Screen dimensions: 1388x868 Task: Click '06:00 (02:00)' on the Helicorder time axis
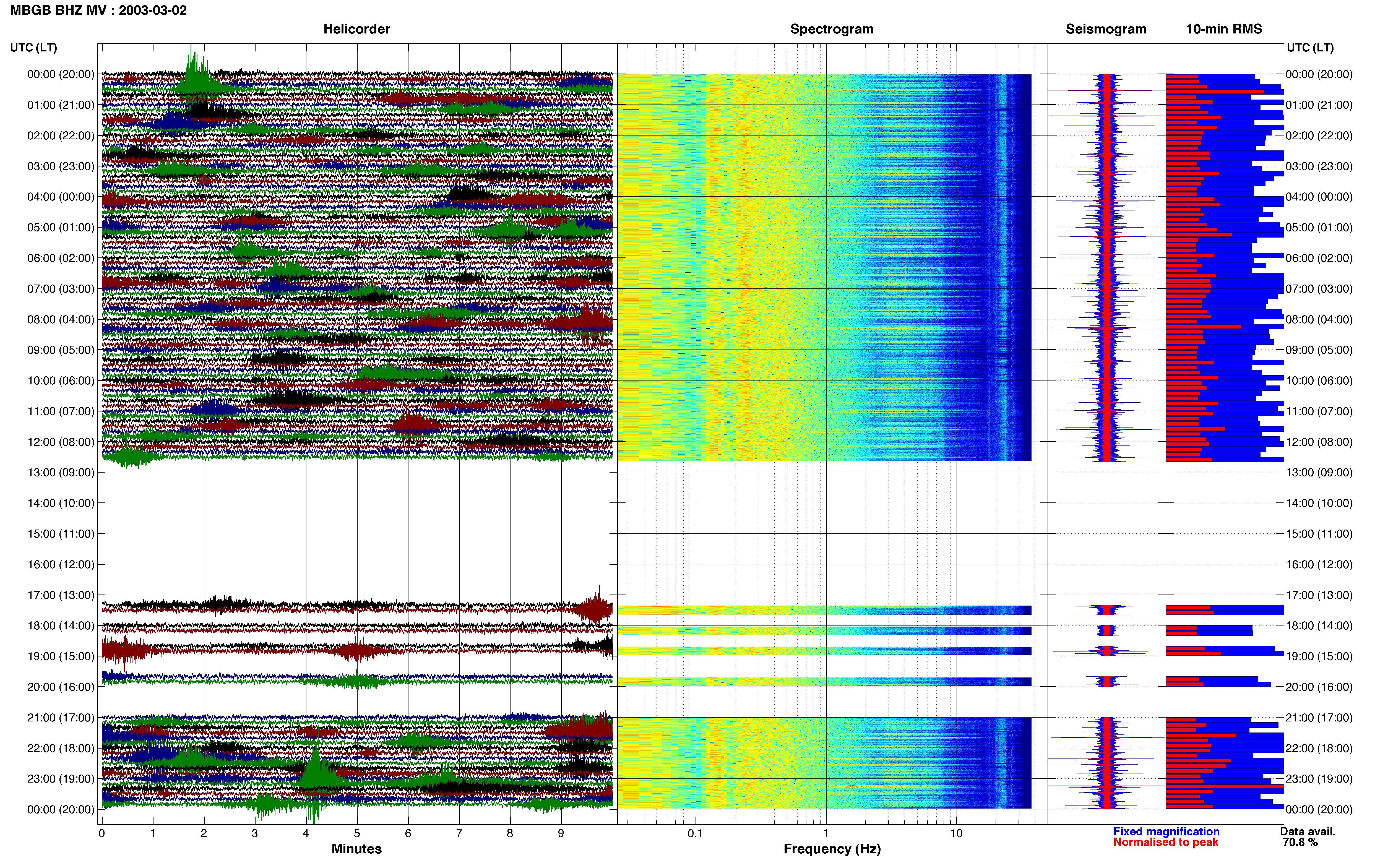click(x=61, y=258)
